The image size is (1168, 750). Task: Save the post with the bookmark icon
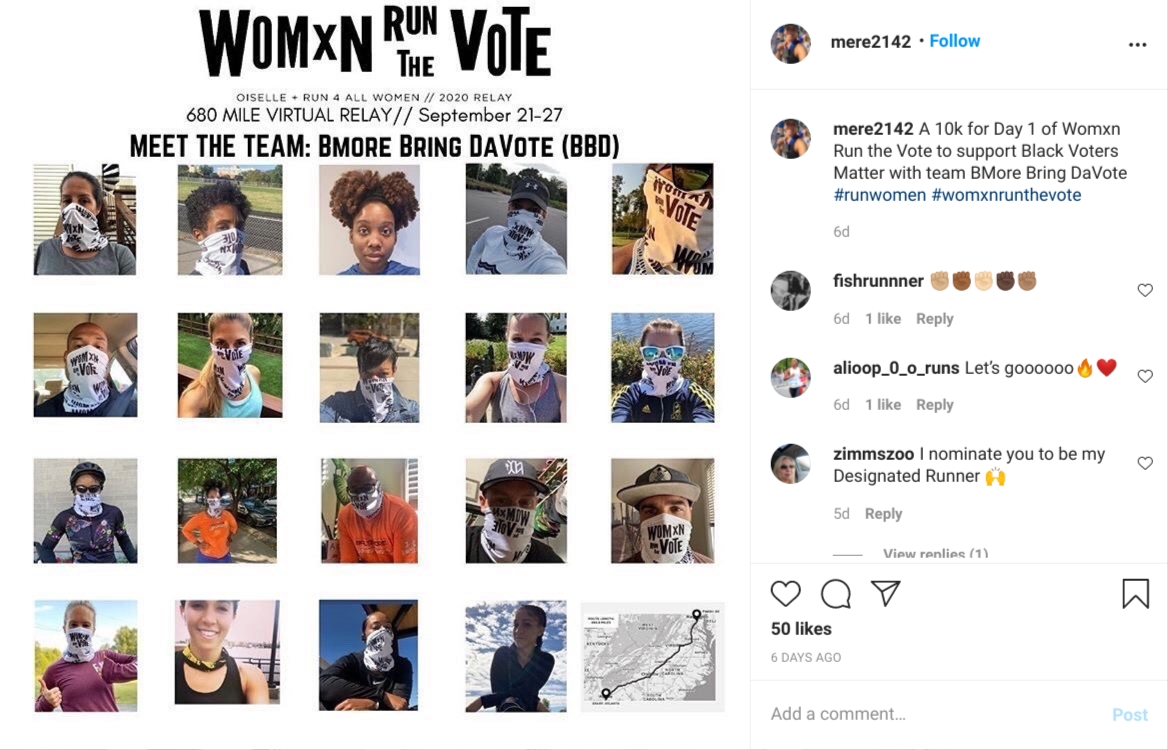(x=1135, y=594)
